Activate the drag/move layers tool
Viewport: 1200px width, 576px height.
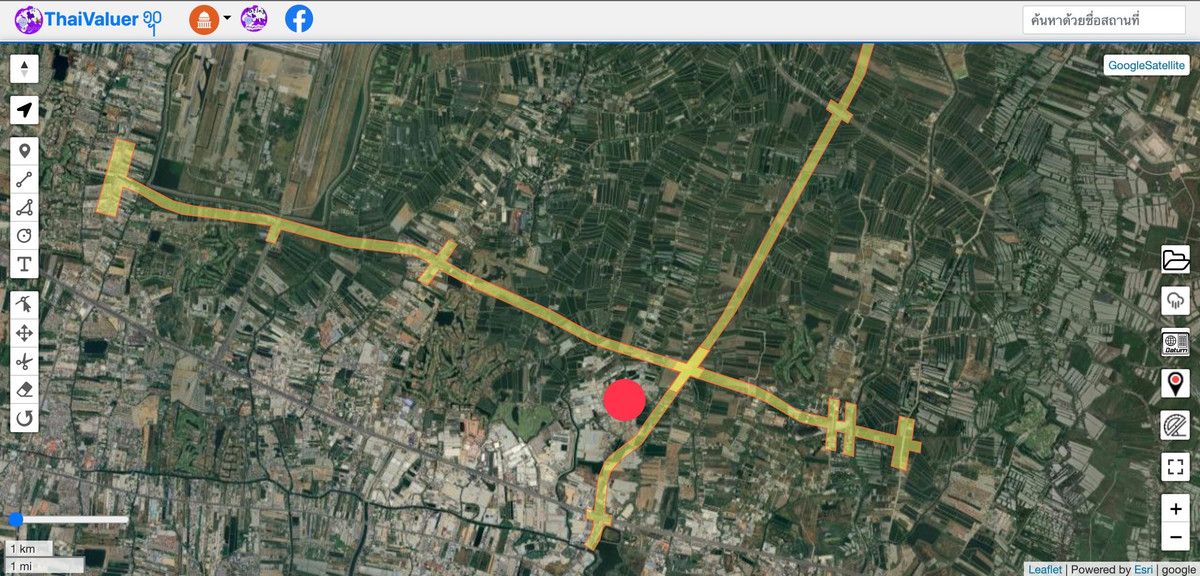click(x=24, y=333)
